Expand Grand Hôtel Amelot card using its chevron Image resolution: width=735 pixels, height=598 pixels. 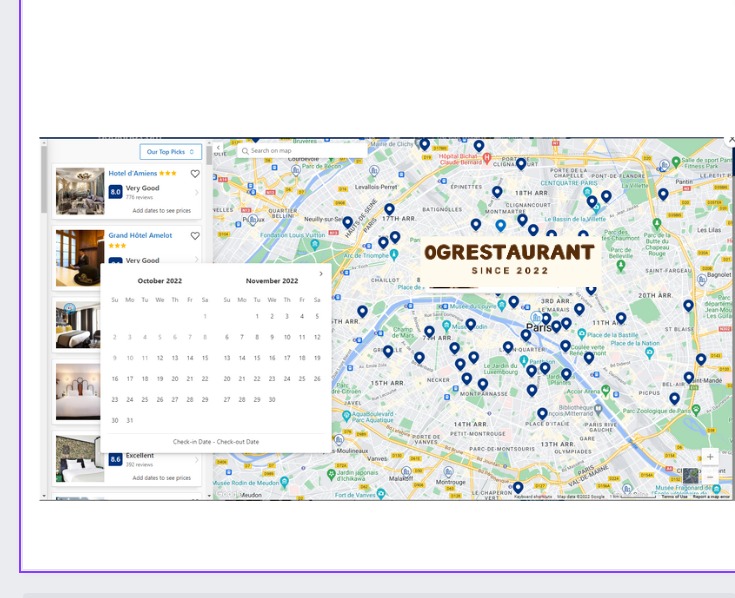[196, 259]
